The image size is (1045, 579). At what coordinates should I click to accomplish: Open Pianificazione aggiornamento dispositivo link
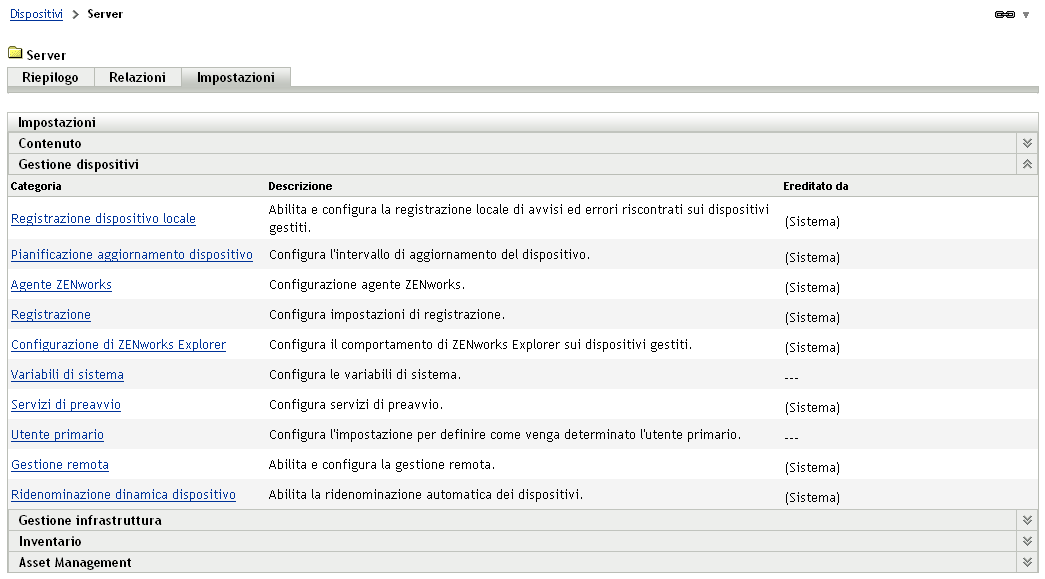[x=131, y=255]
